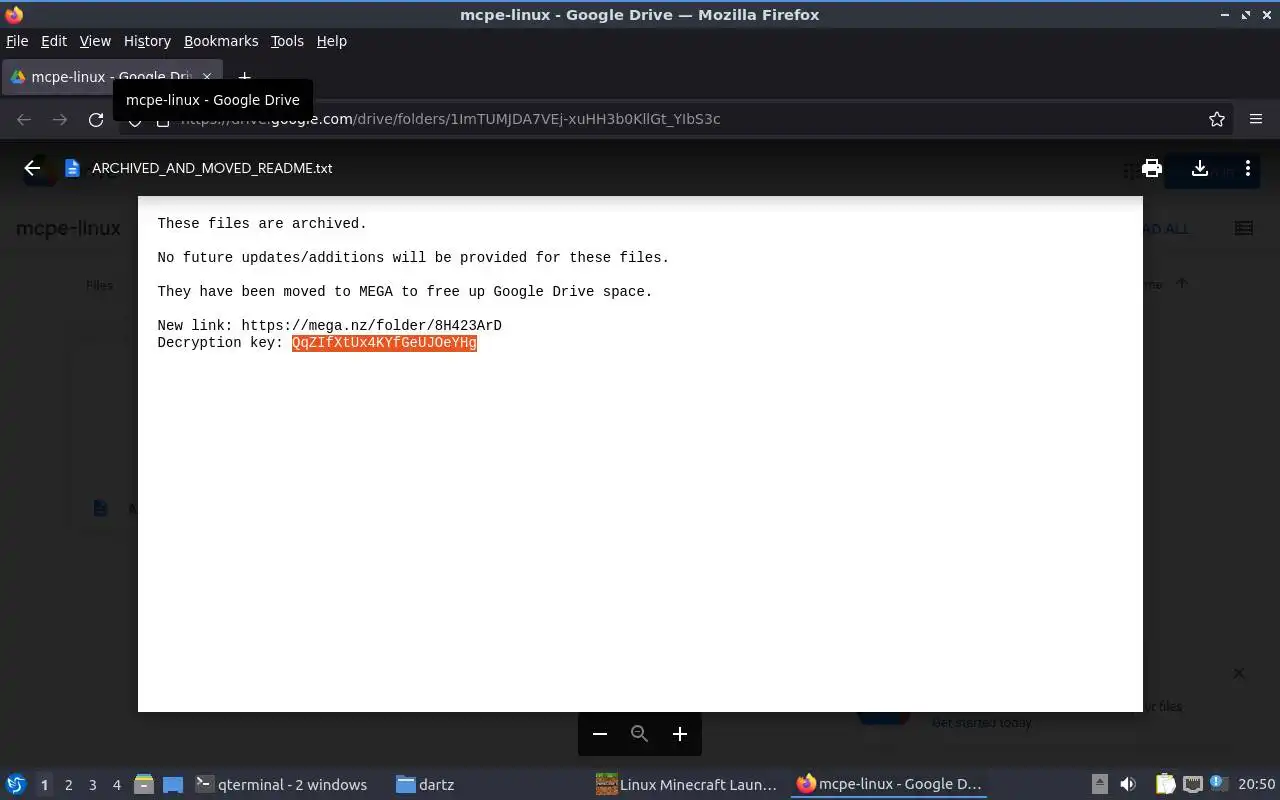Click the notification tray icon
Screen dimensions: 1280x800
[1217, 785]
